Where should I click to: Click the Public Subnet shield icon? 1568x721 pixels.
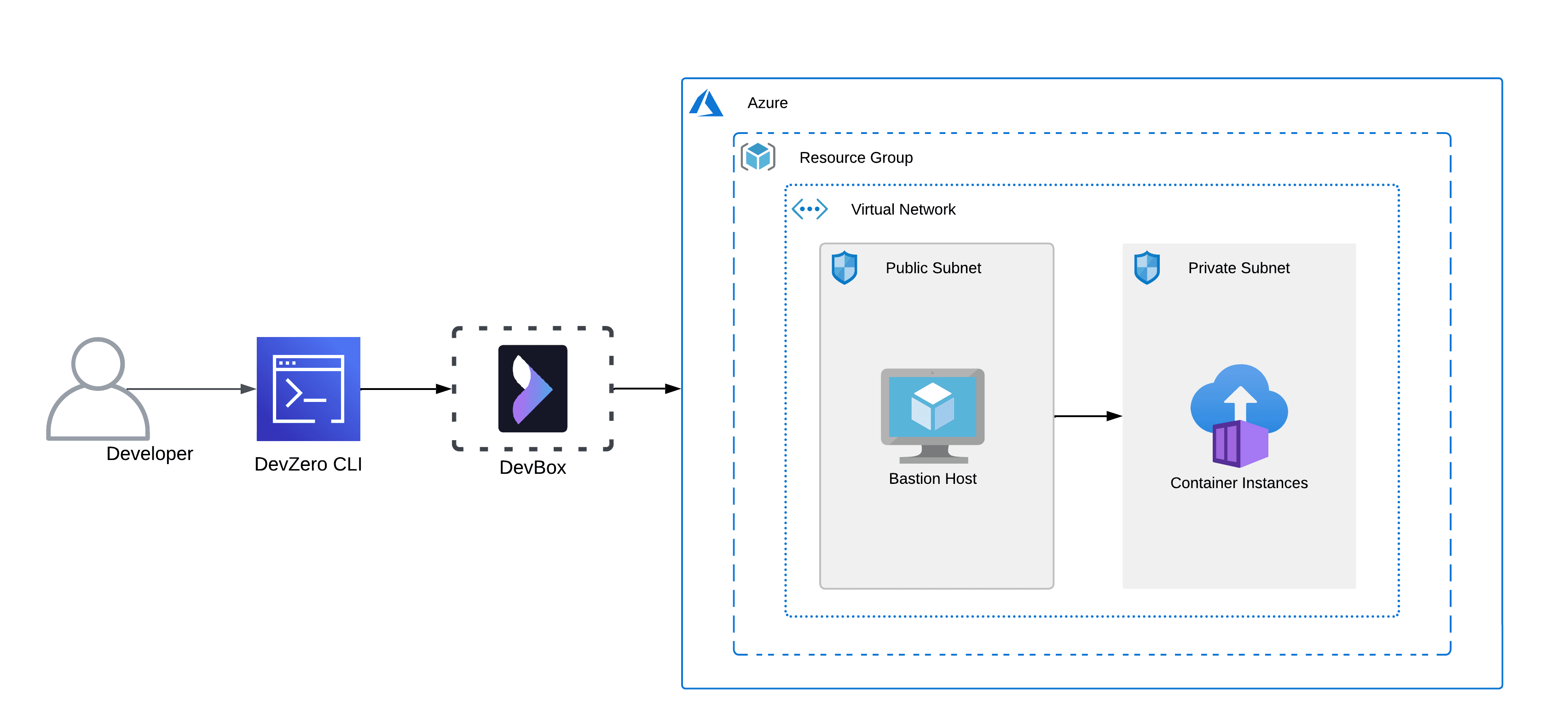tap(844, 267)
